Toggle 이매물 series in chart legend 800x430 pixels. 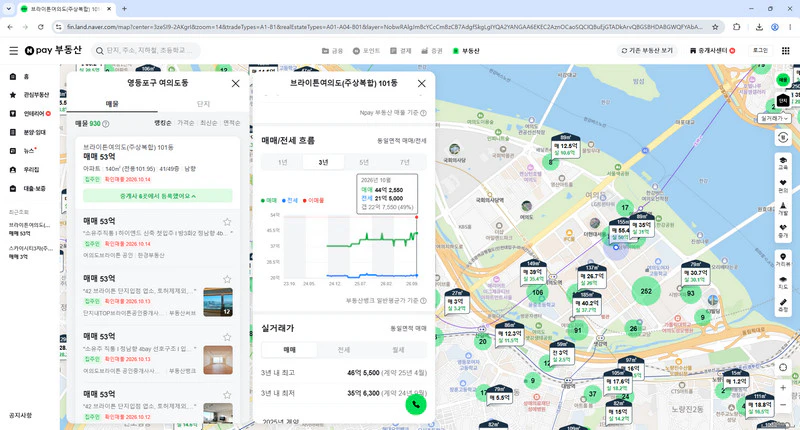pos(314,200)
